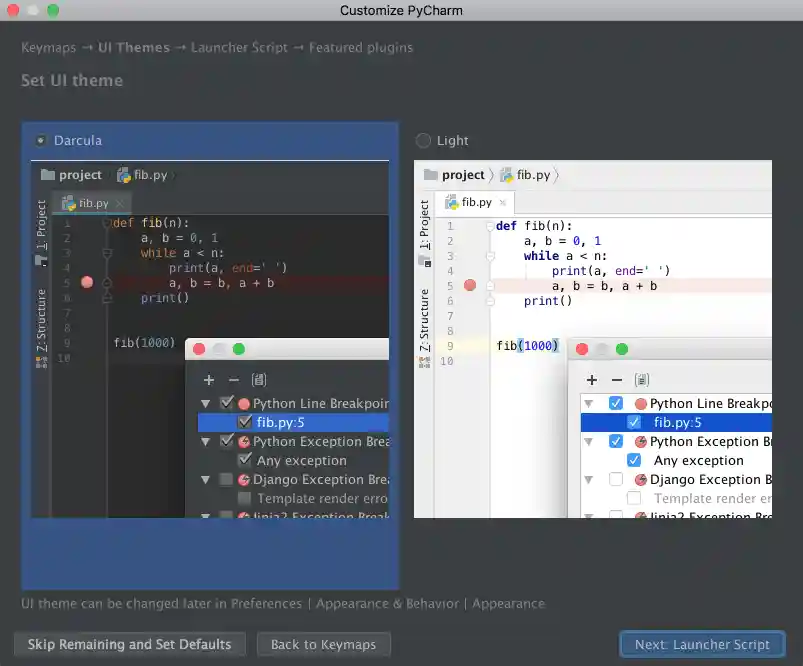Image resolution: width=803 pixels, height=666 pixels.
Task: Click the Python Exception Breakpoint lightning icon
Action: [244, 442]
